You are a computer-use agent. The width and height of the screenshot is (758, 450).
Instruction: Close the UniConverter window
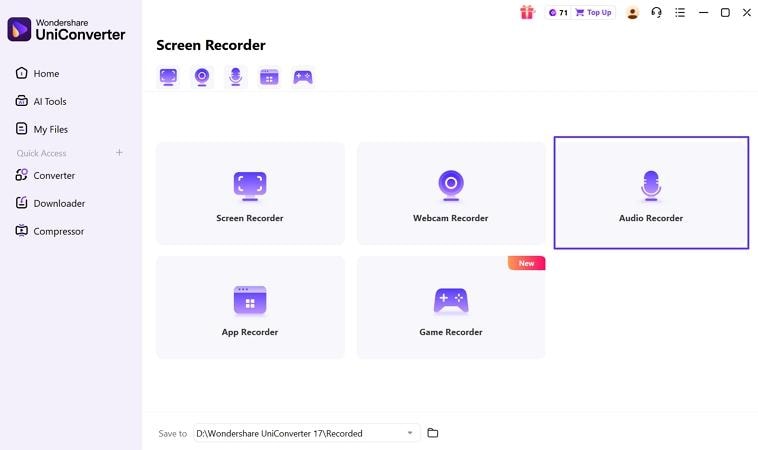click(x=747, y=13)
